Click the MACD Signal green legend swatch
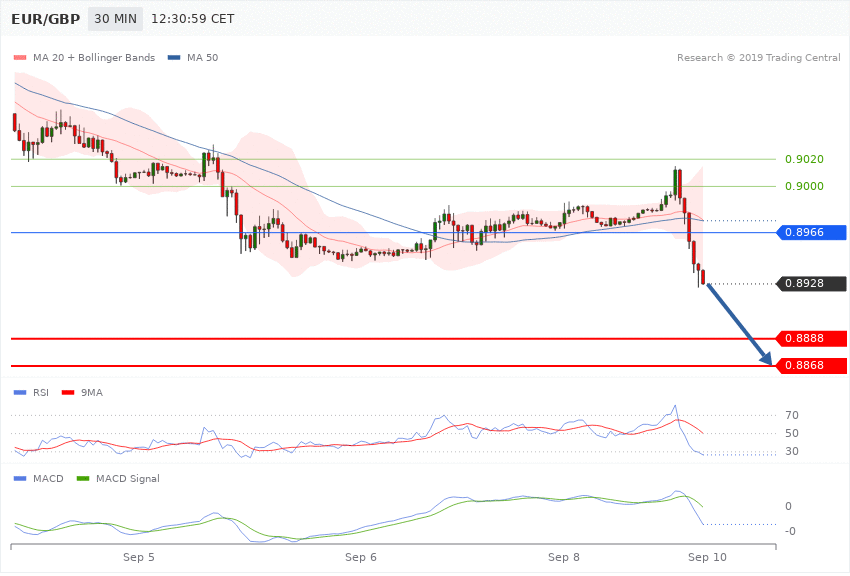The image size is (850, 576). (83, 478)
